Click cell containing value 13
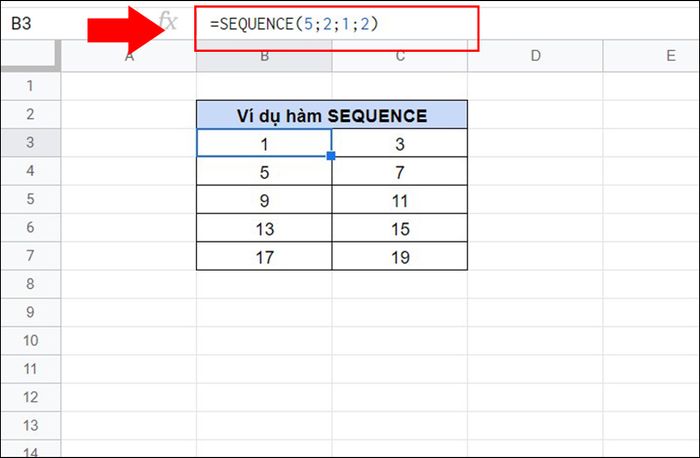The height and width of the screenshot is (458, 700). [x=264, y=228]
